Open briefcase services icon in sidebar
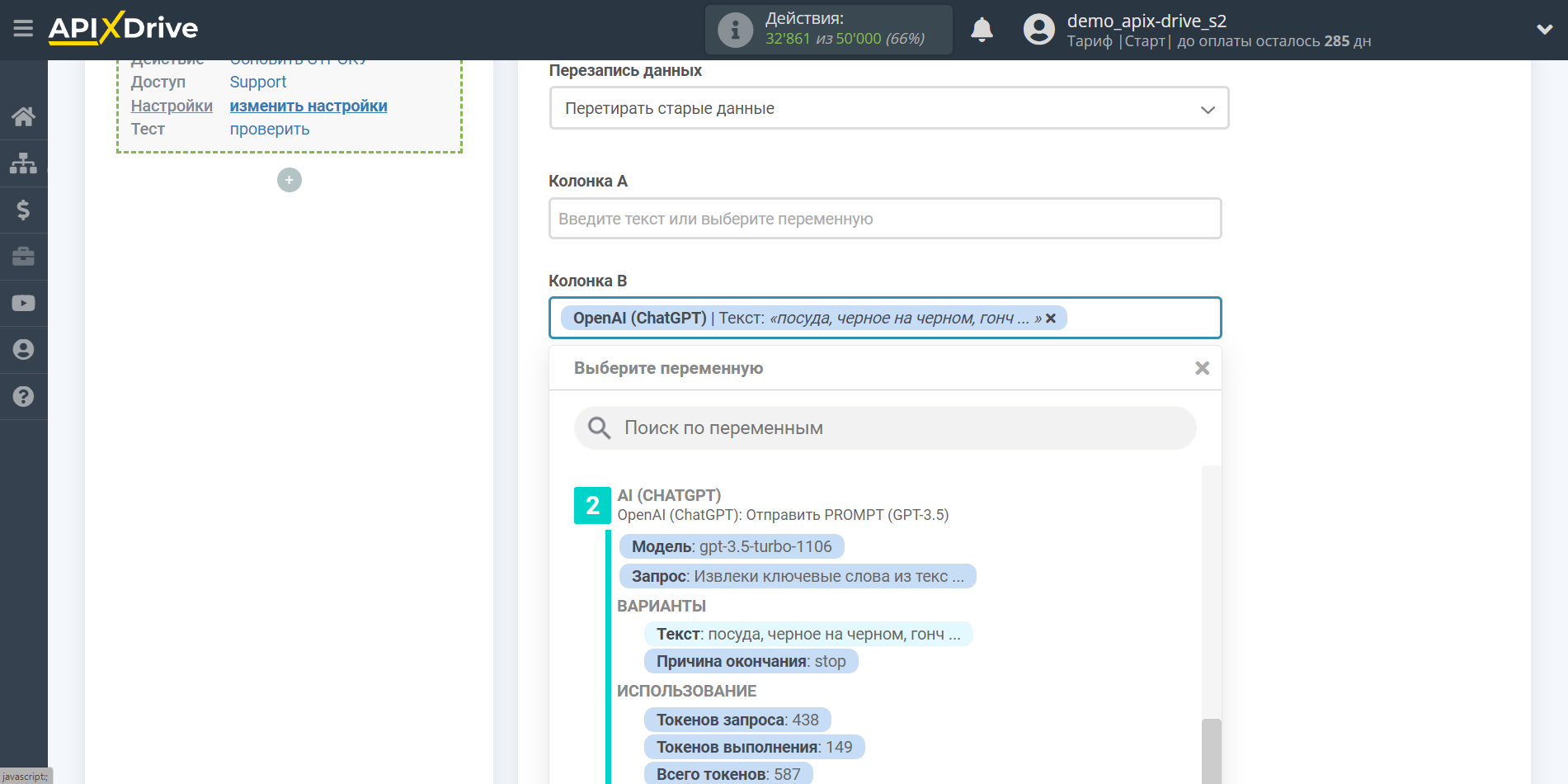The width and height of the screenshot is (1568, 784). point(23,257)
